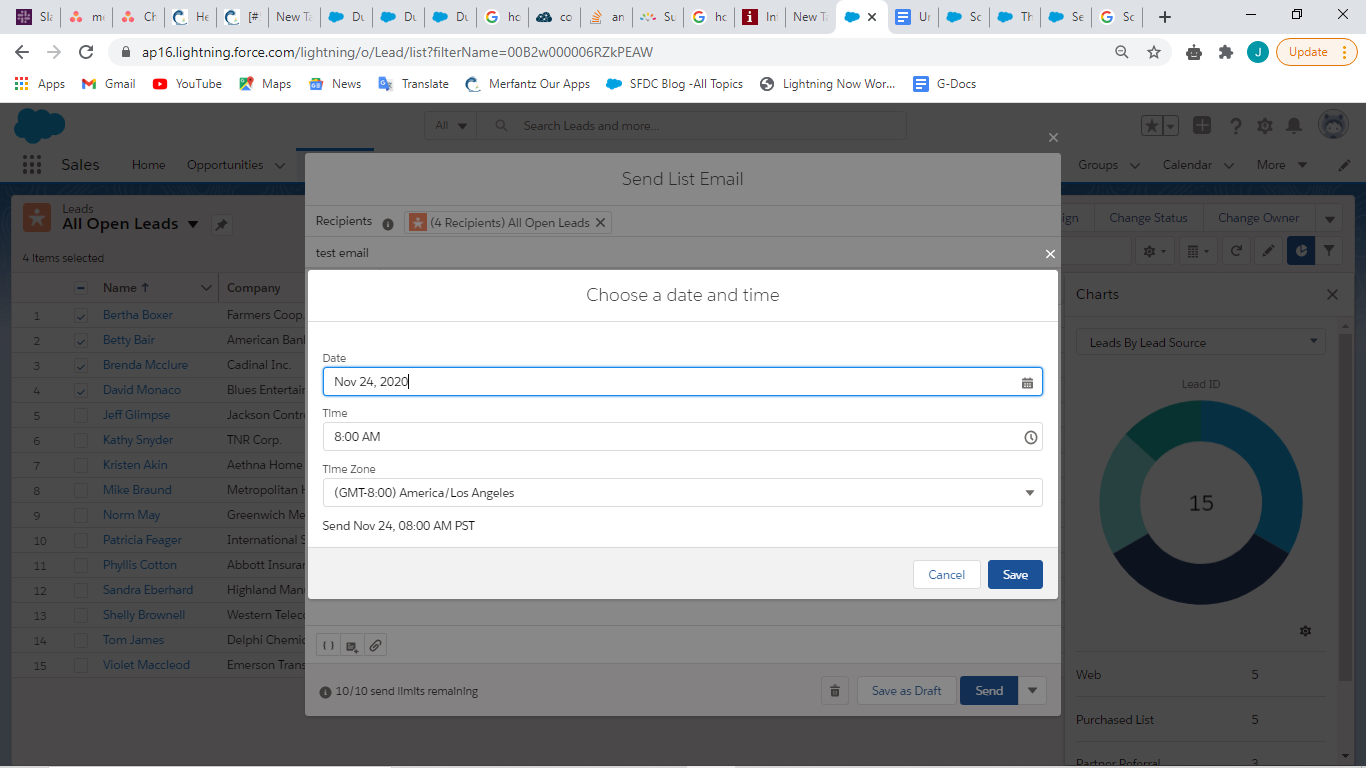The height and width of the screenshot is (768, 1366).
Task: Click the Time input field
Action: coord(682,437)
